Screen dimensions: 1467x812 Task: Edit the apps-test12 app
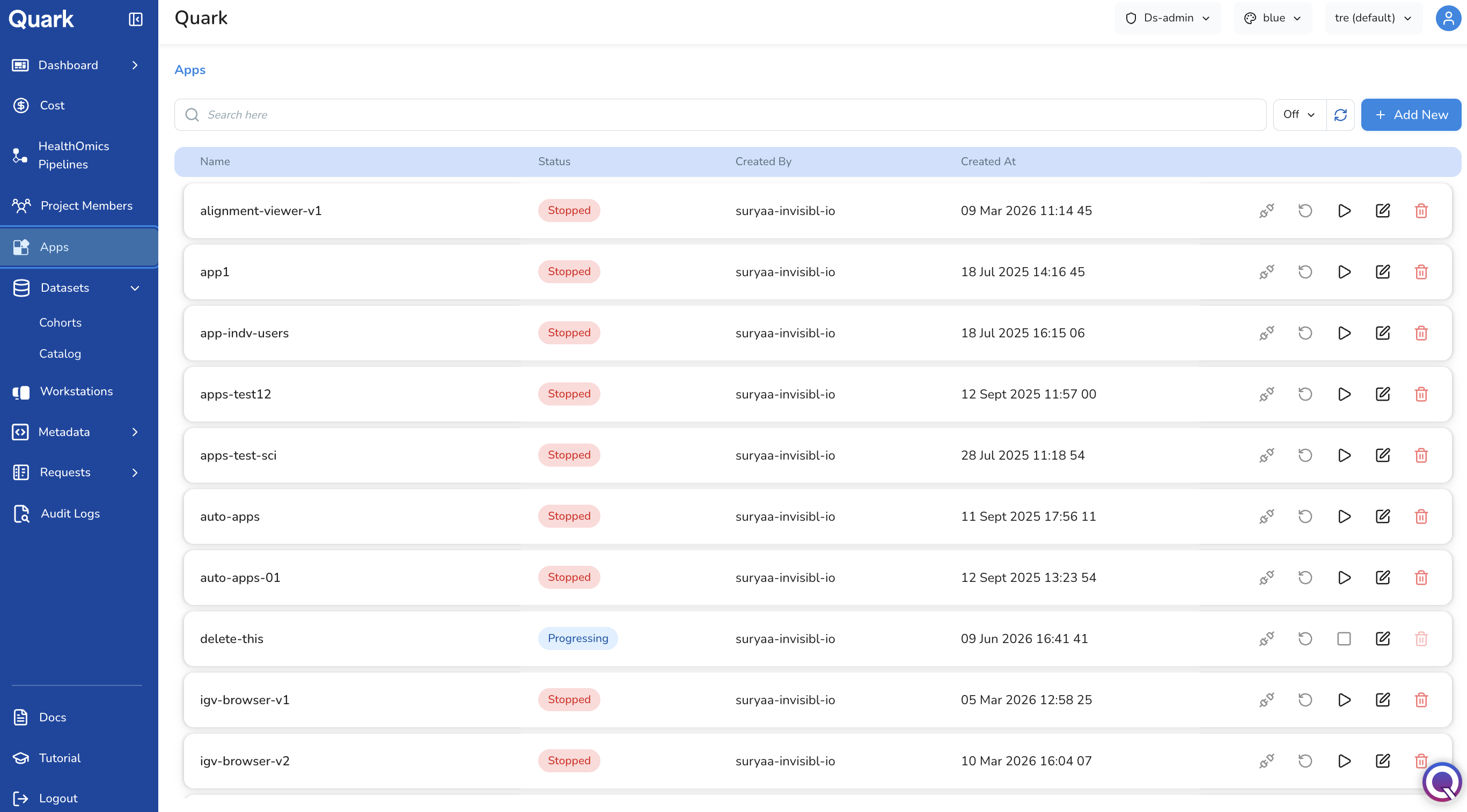pos(1382,394)
